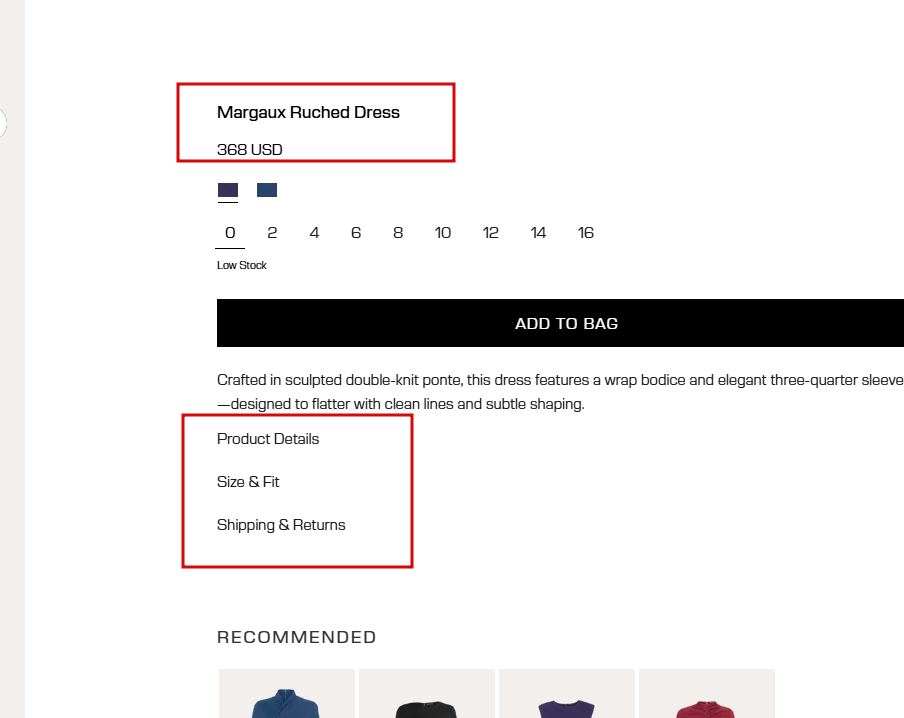Choose size 0
This screenshot has height=718, width=904.
tap(230, 233)
